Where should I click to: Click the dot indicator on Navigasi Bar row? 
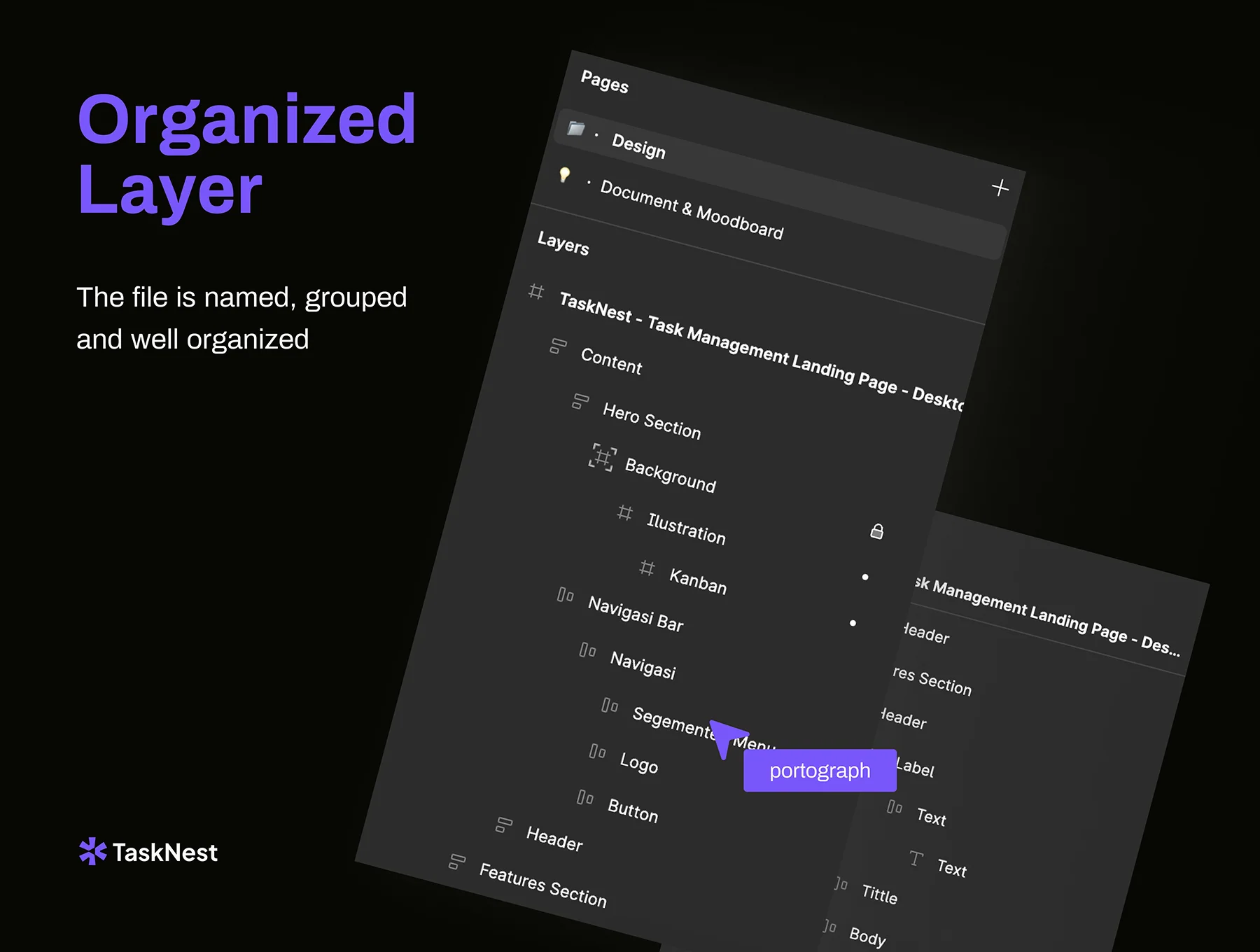853,623
